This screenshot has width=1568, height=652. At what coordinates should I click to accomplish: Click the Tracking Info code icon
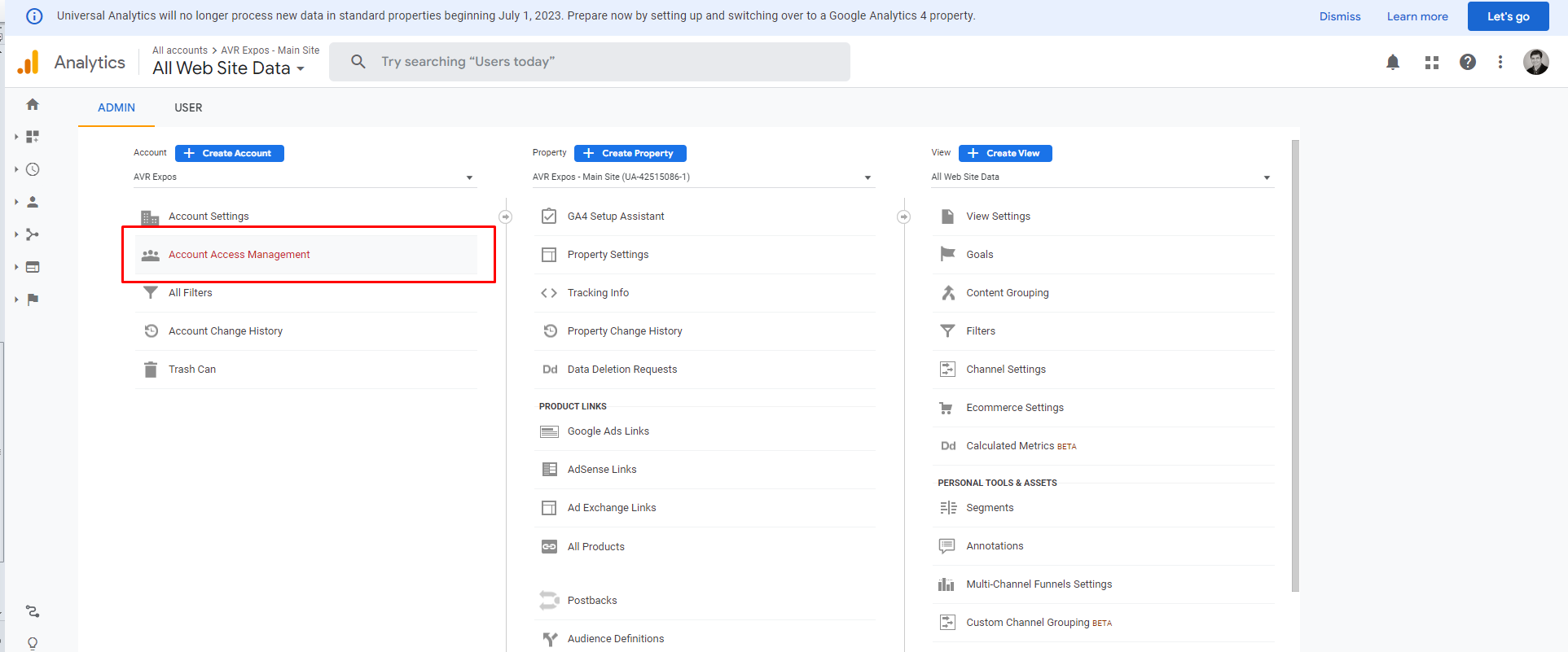tap(549, 293)
